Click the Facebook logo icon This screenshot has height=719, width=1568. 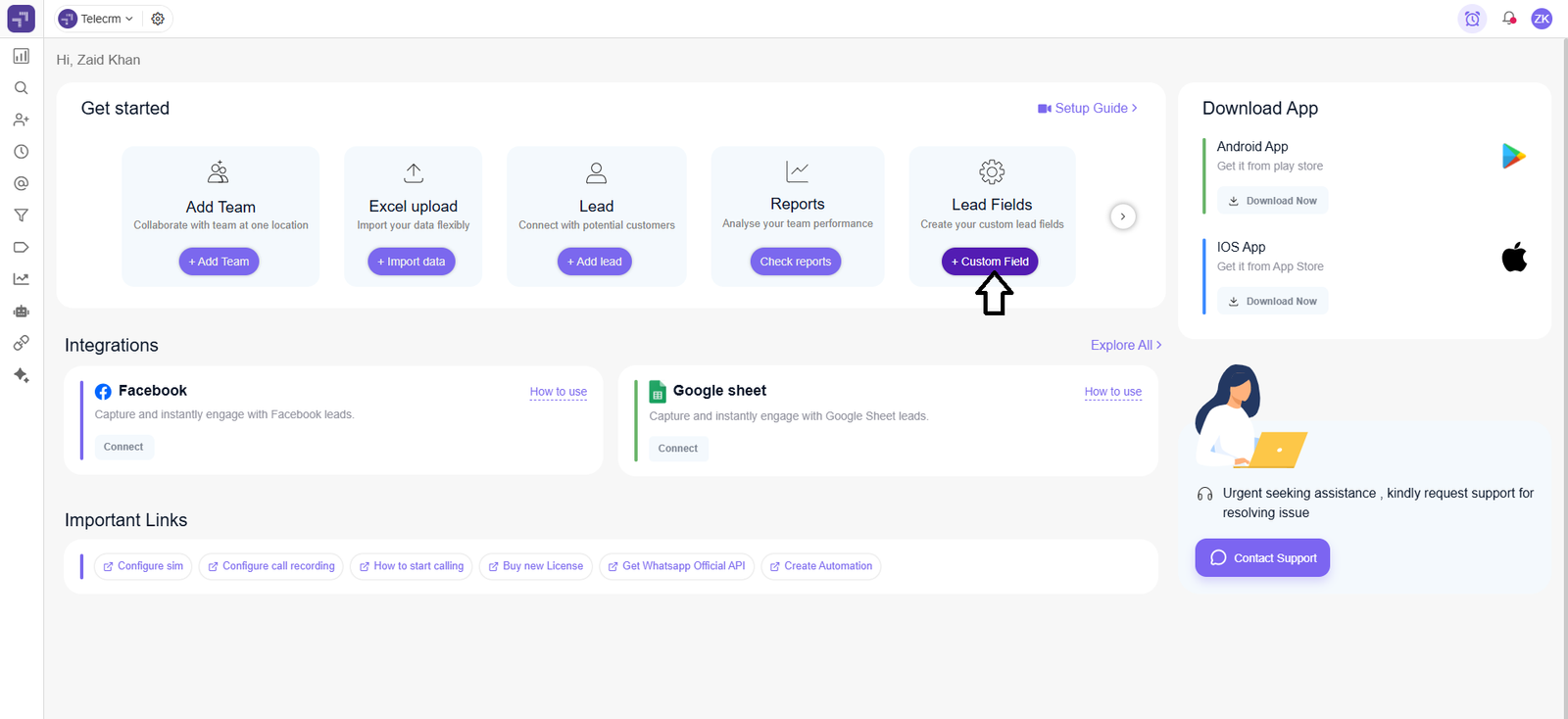pos(103,392)
